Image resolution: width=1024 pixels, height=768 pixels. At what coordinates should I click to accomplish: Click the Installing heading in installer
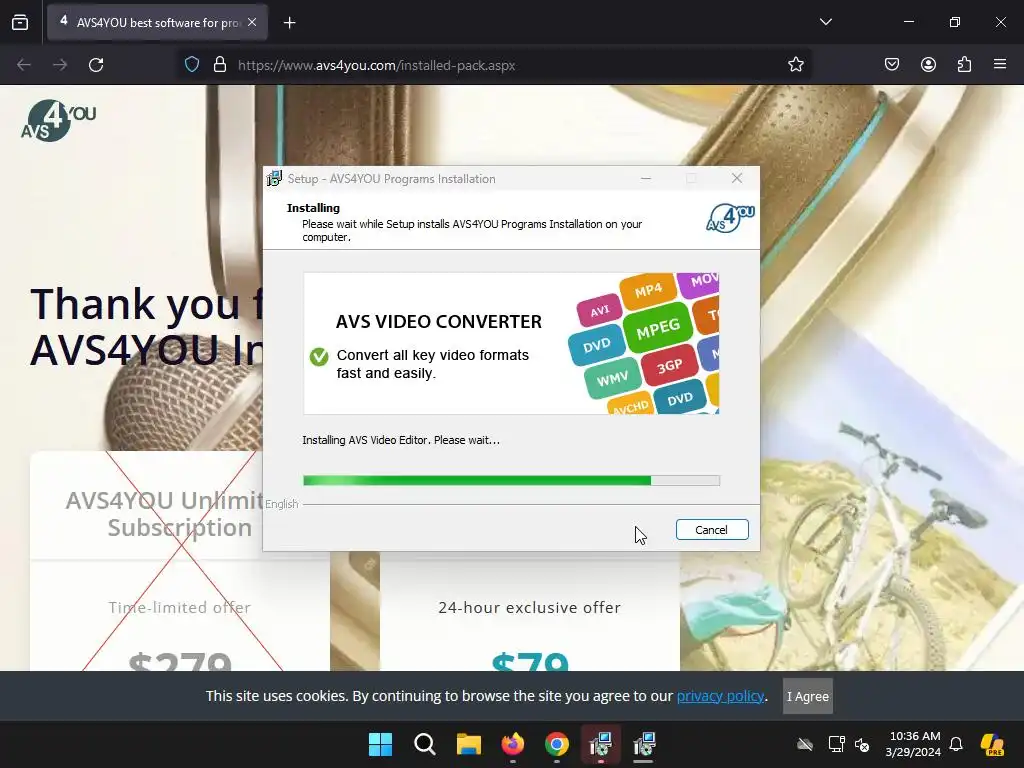coord(313,208)
